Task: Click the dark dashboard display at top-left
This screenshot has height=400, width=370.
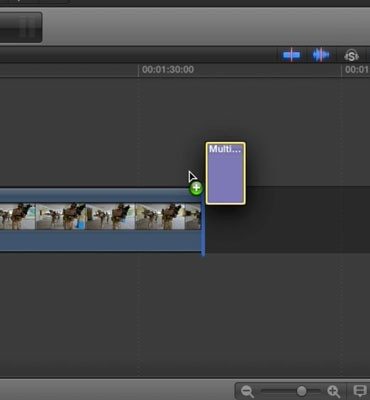Action: point(21,27)
